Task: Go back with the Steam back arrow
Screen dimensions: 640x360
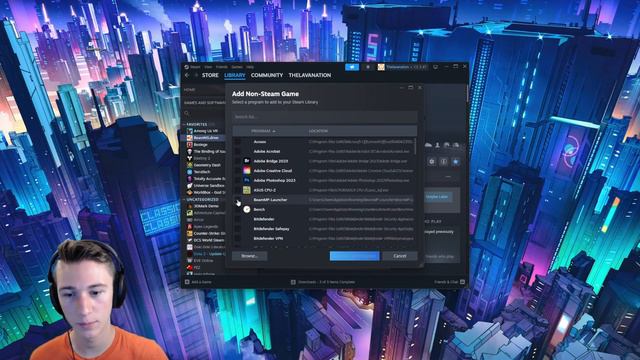Action: point(187,75)
